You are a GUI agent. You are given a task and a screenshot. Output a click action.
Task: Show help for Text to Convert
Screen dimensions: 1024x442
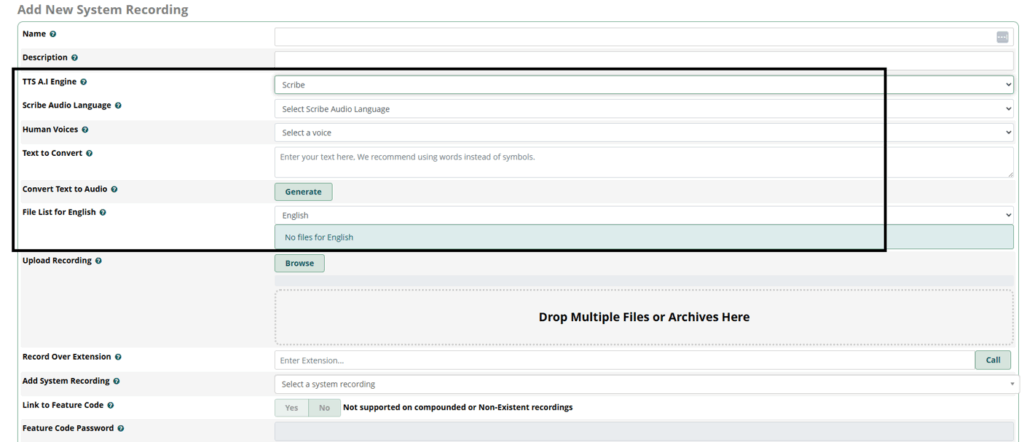pos(89,154)
